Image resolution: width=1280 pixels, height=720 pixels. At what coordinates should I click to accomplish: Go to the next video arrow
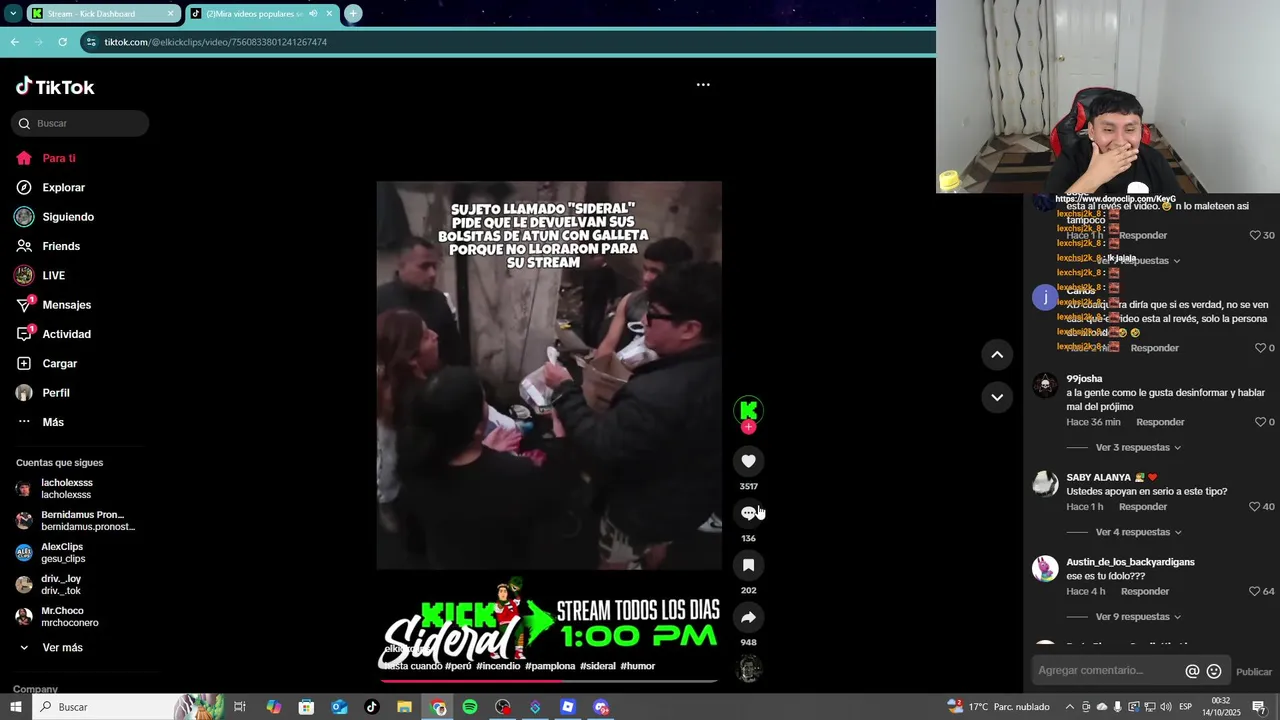click(997, 397)
